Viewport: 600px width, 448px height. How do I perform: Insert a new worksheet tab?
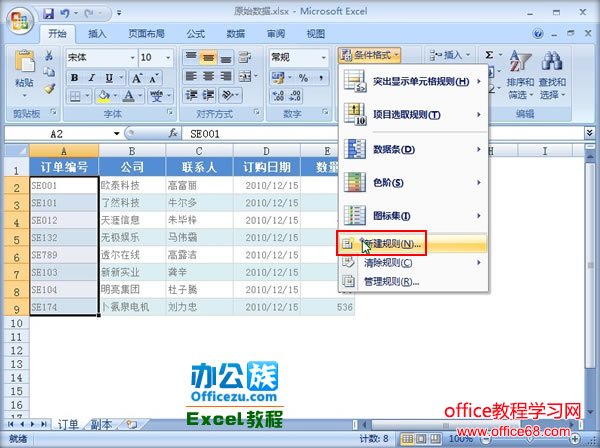(x=132, y=424)
